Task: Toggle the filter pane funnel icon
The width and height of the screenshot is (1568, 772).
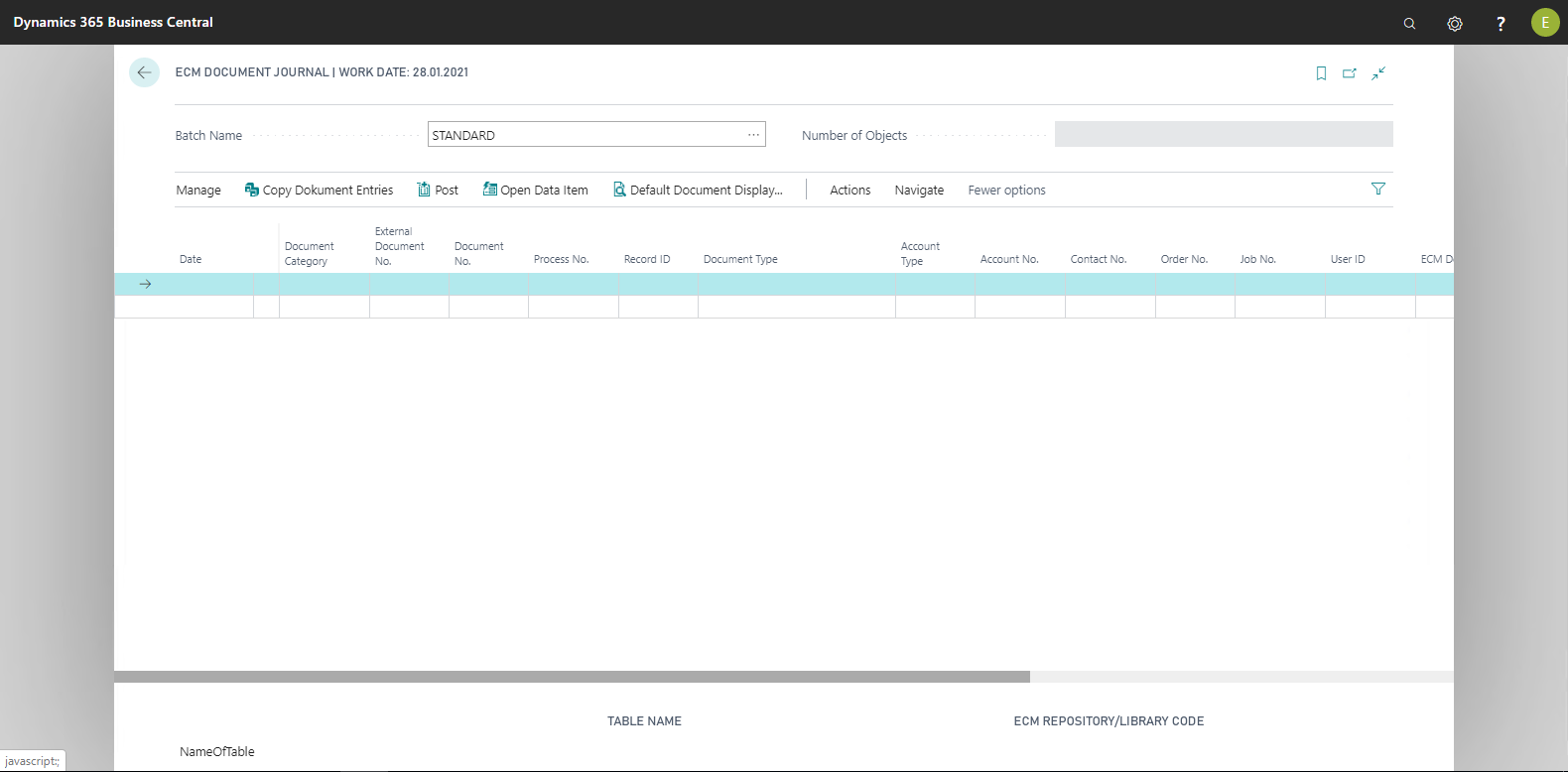Action: (1377, 189)
